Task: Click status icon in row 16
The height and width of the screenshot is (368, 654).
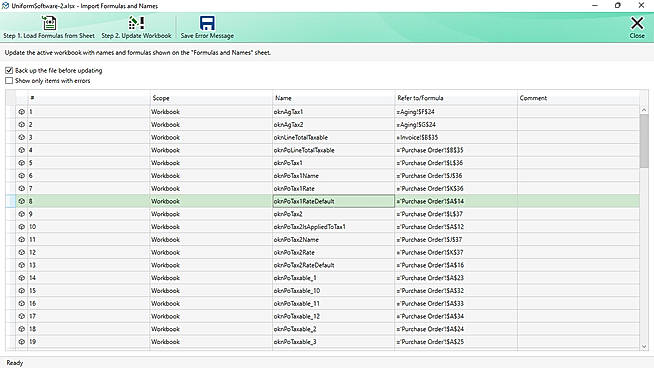Action: (22, 303)
